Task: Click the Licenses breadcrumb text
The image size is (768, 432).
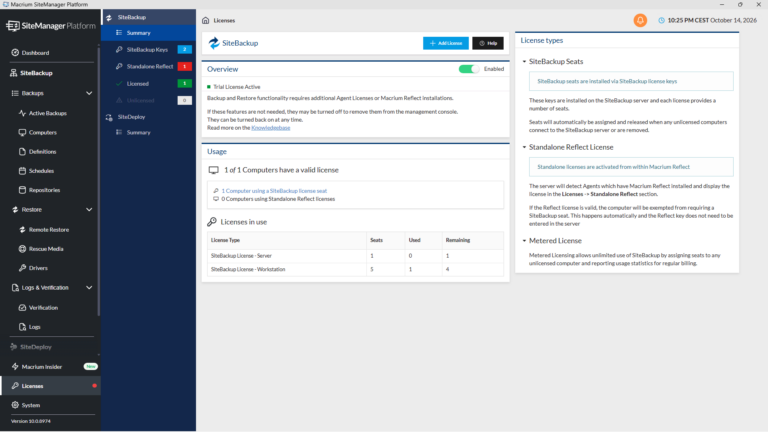Action: (x=224, y=21)
